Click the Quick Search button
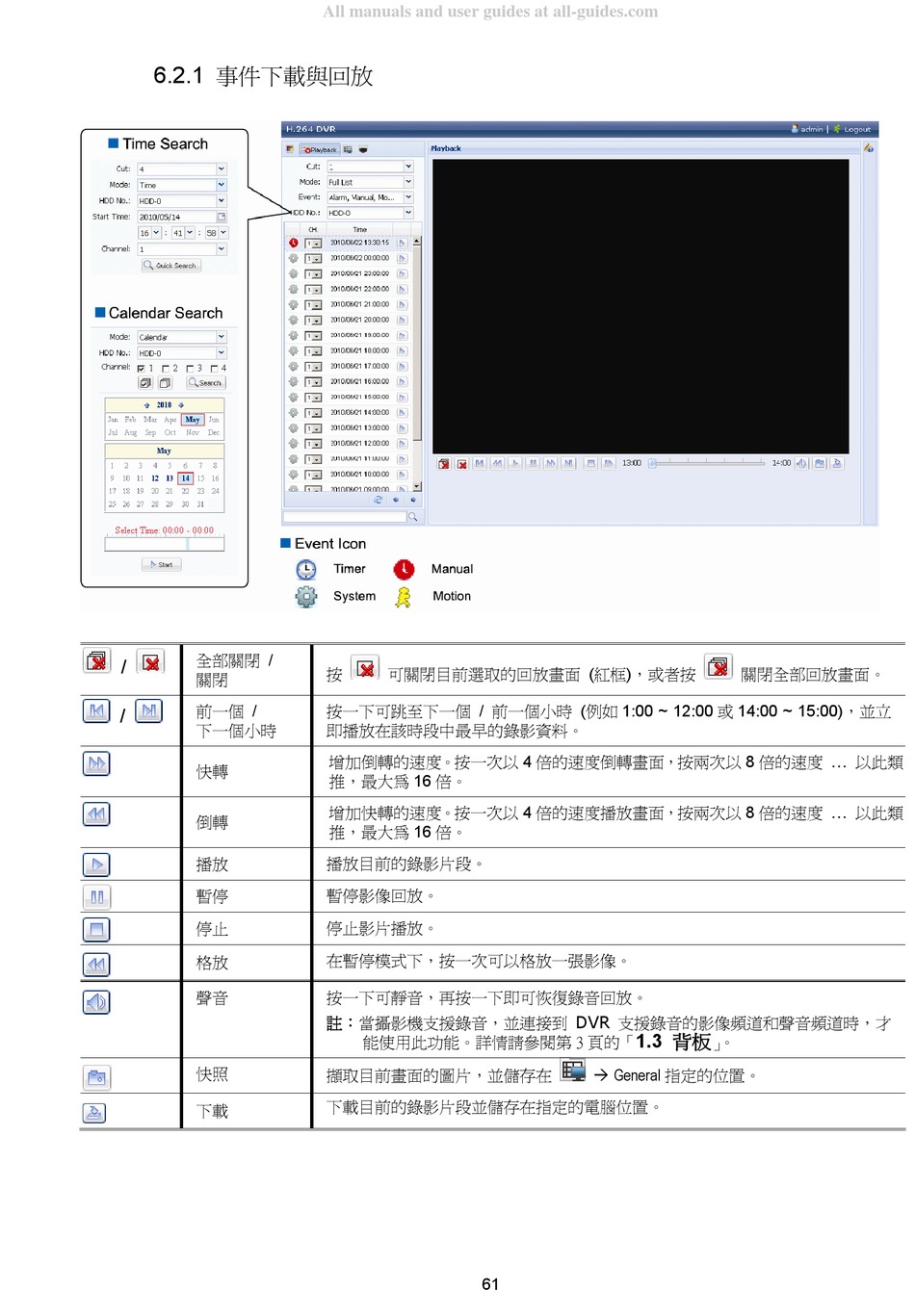 point(171,266)
